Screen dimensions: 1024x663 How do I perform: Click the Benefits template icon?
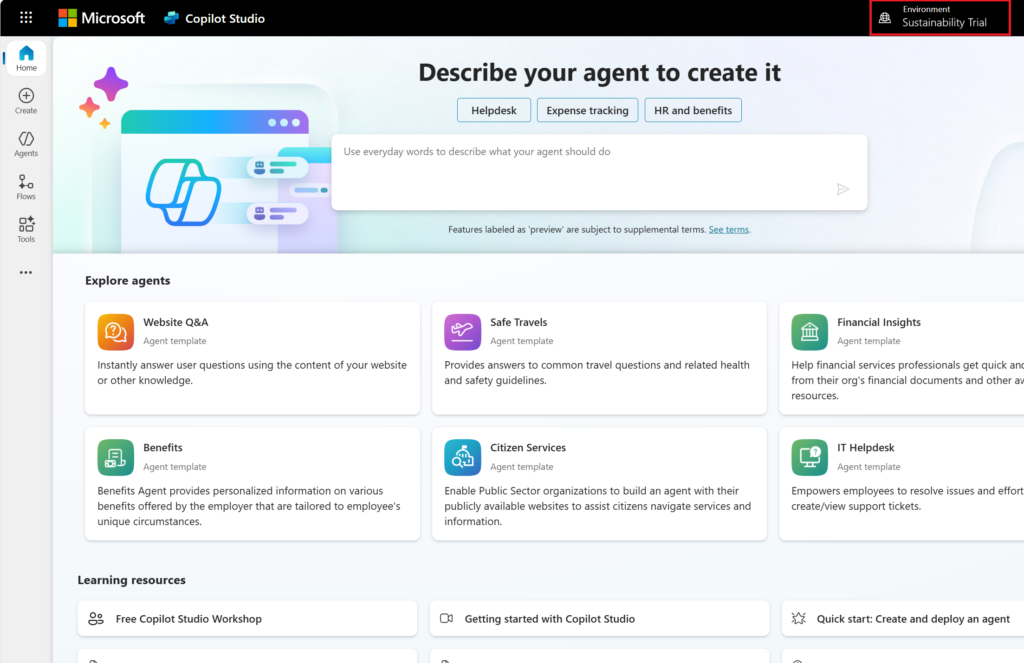116,457
